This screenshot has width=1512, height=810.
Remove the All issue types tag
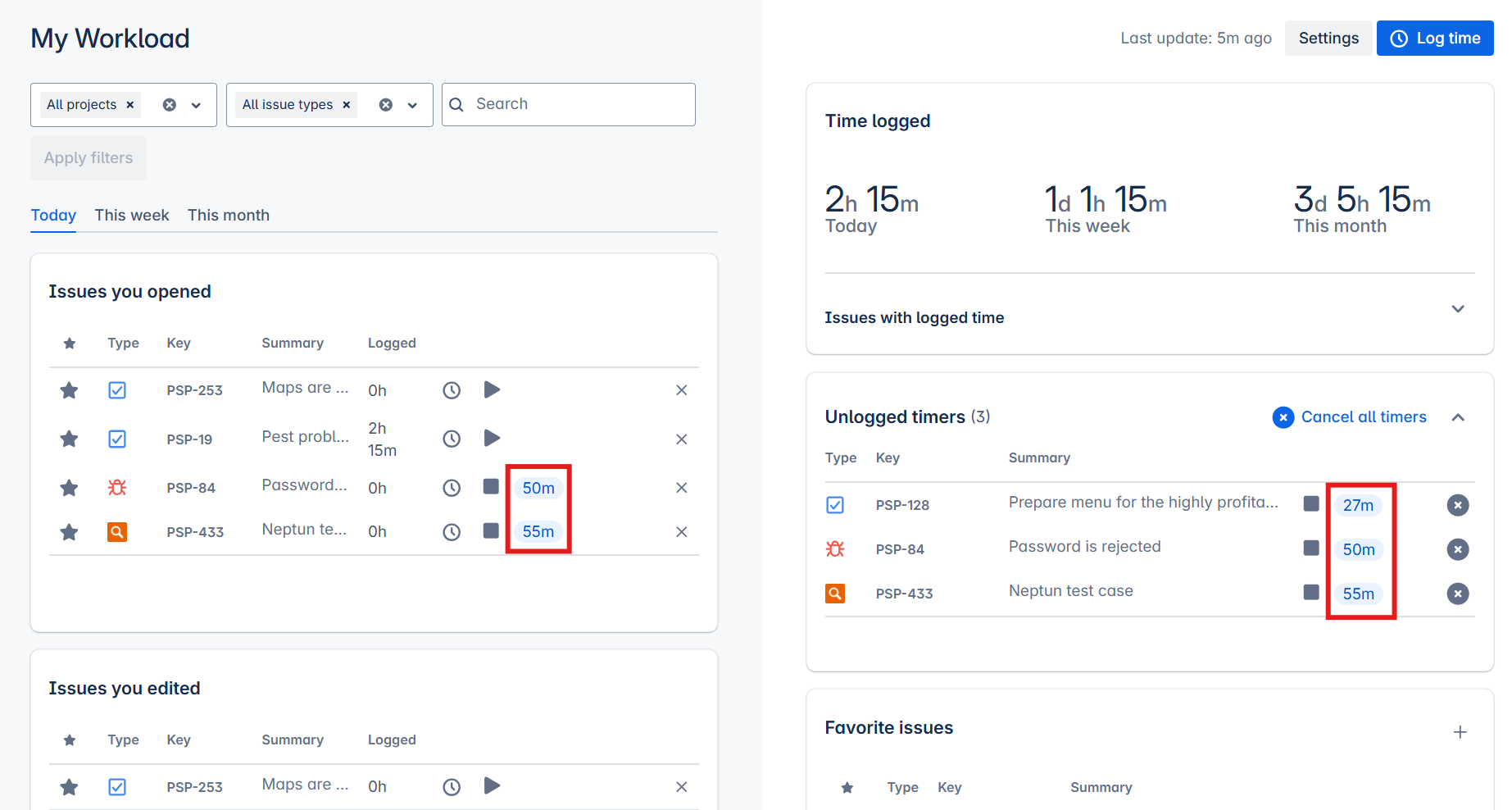click(347, 105)
